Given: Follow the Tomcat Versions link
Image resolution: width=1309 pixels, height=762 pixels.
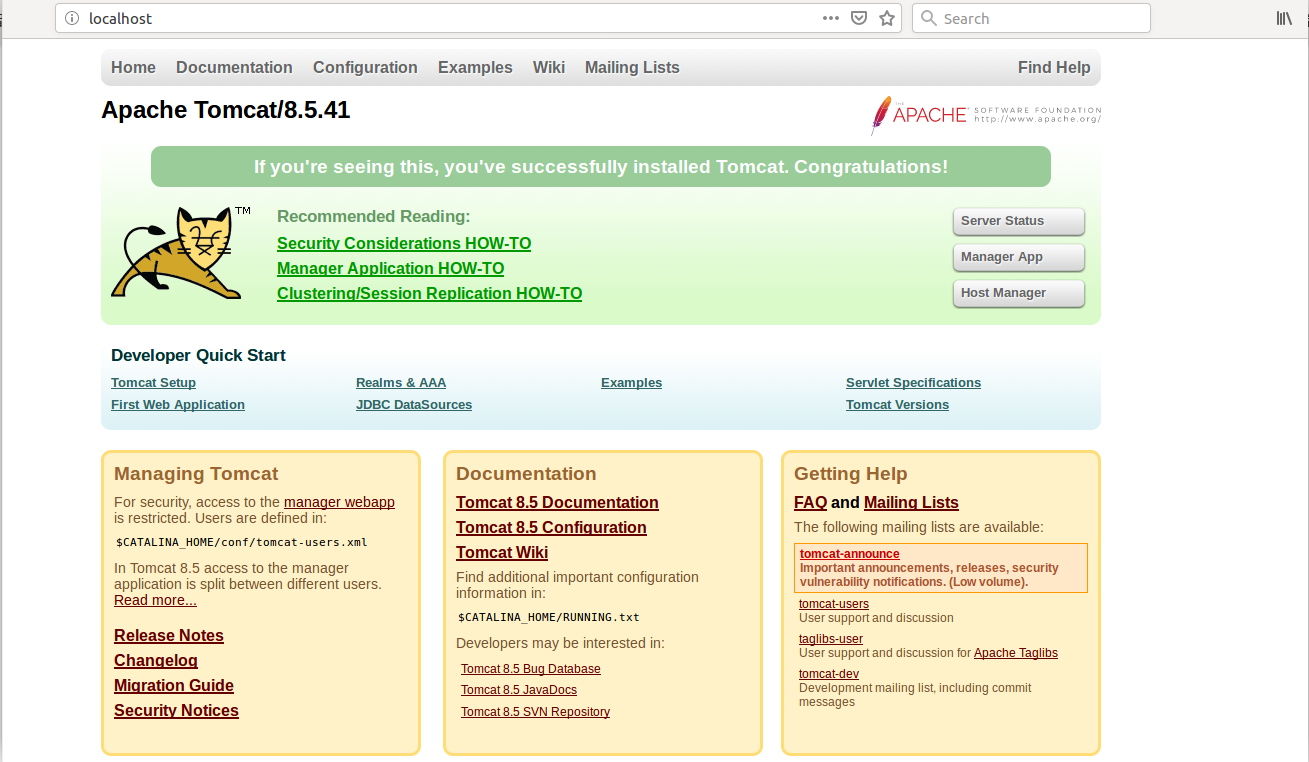Looking at the screenshot, I should point(897,405).
